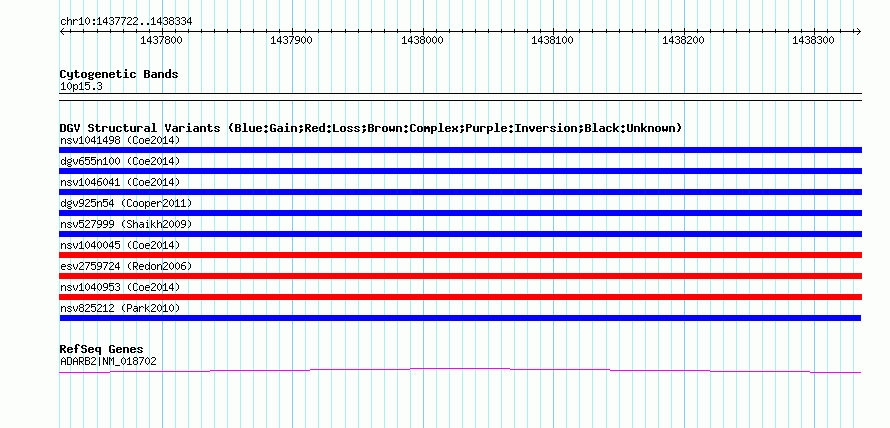Viewport: 890px width, 428px height.
Task: Open variant dgv925n54 (Cooper2011) label
Action: (126, 203)
